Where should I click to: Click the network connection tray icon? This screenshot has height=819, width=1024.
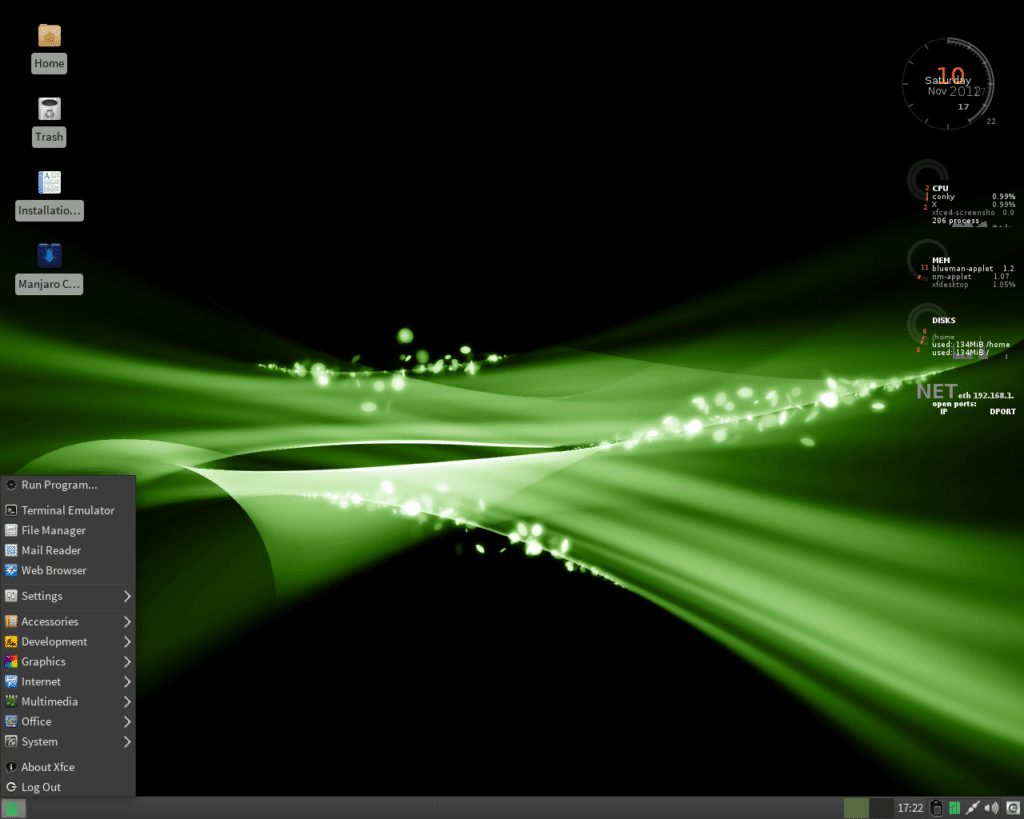pyautogui.click(x=973, y=808)
